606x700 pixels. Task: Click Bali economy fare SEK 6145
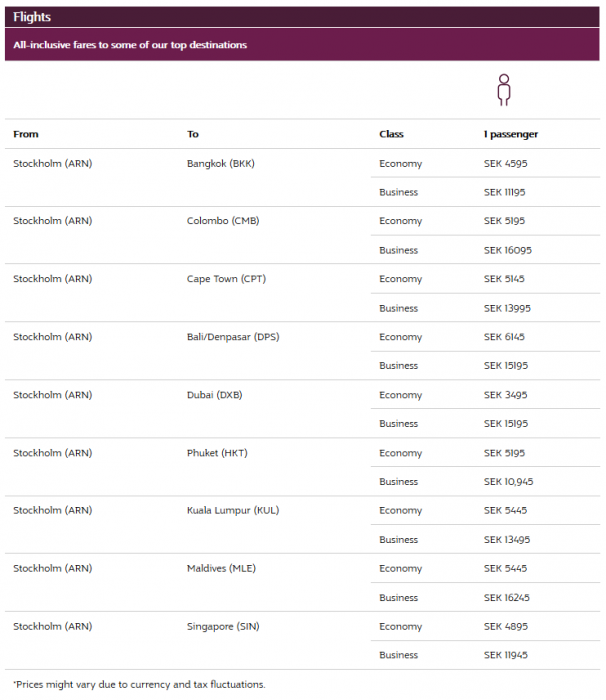coord(505,337)
